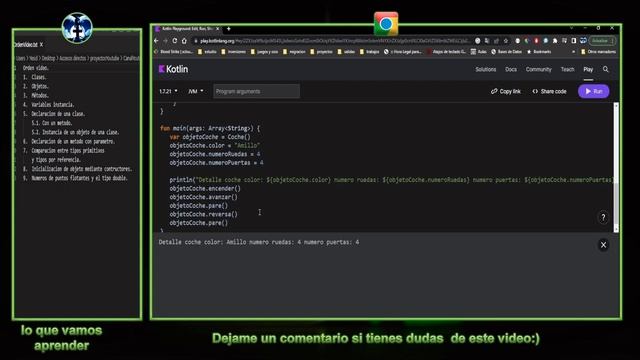Go to Chrome home page icon
The height and width of the screenshot is (360, 640).
point(184,41)
